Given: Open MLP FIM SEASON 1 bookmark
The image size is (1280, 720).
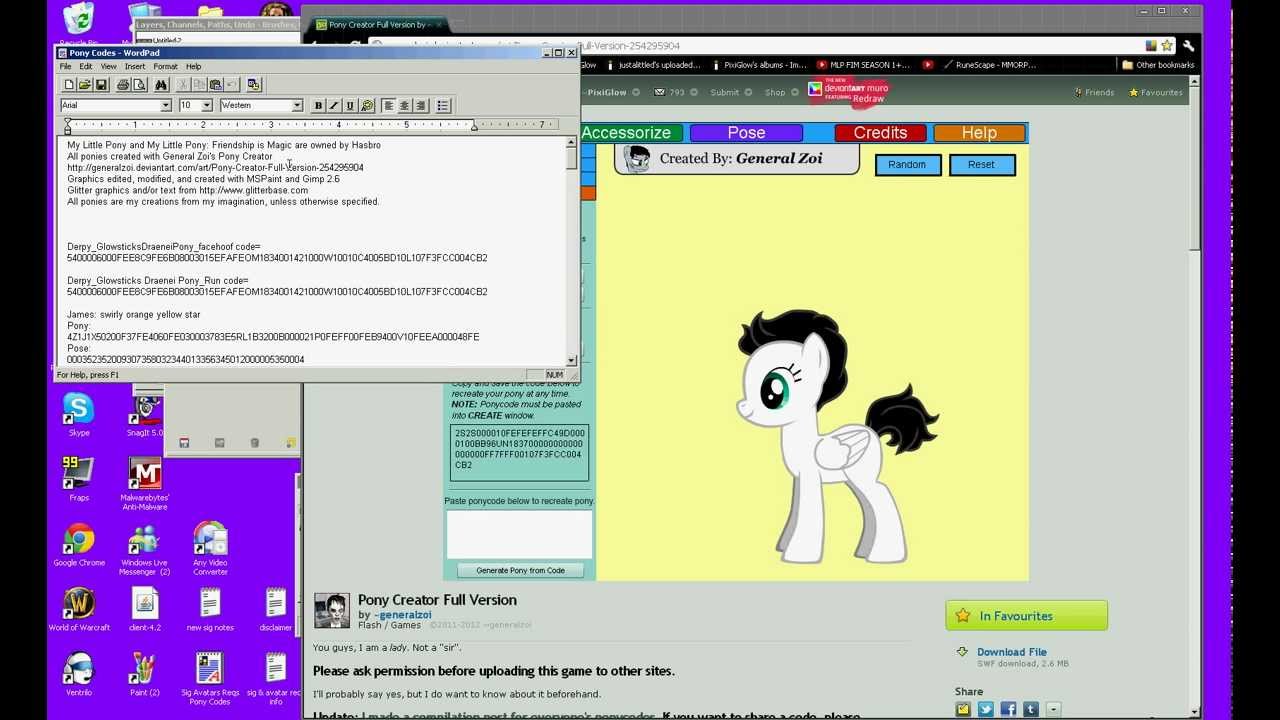Looking at the screenshot, I should 863,65.
